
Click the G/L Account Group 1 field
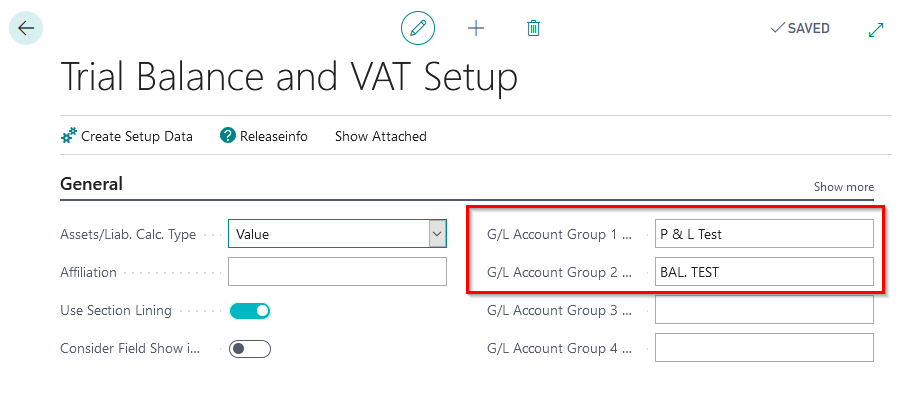pos(764,234)
